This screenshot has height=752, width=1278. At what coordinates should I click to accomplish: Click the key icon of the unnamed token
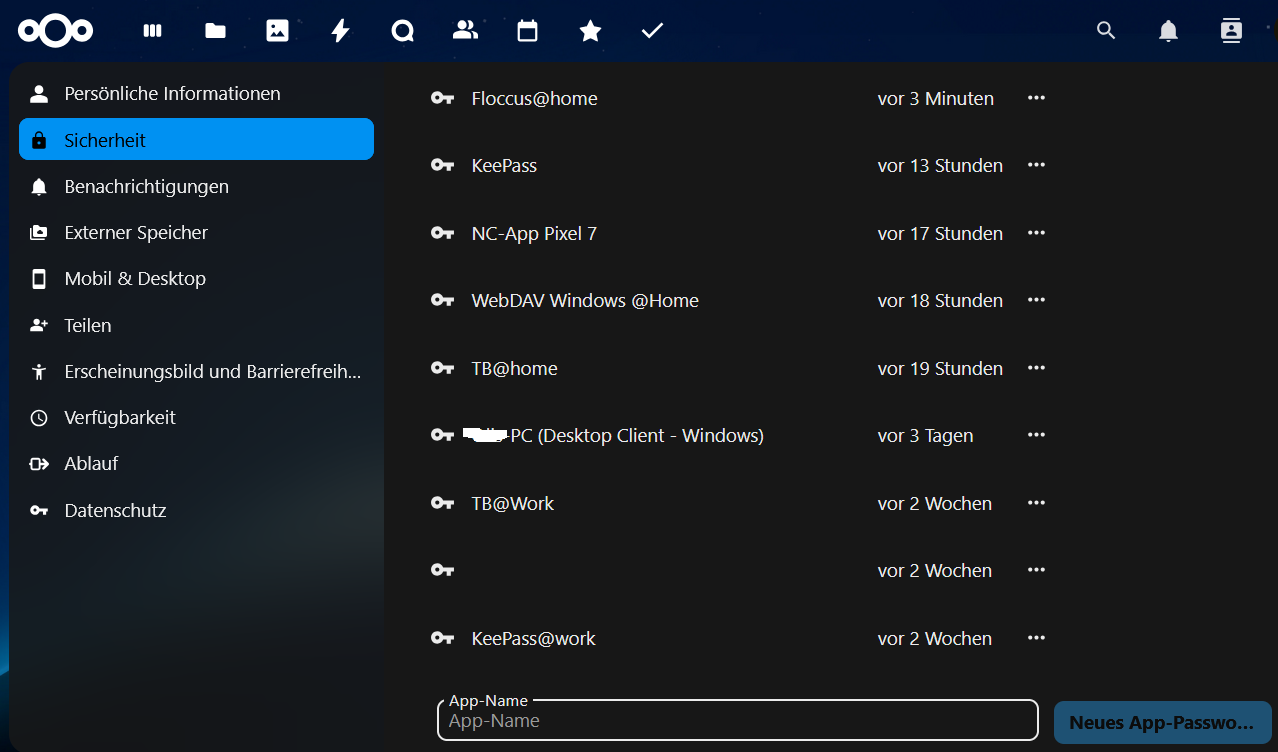[x=442, y=570]
